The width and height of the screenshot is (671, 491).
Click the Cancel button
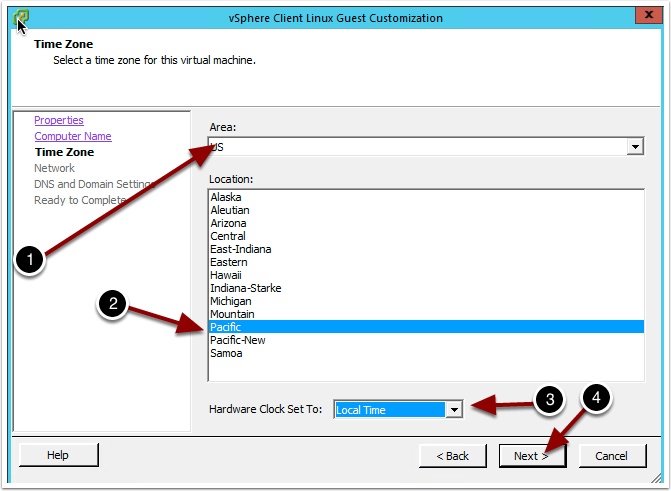[x=612, y=456]
